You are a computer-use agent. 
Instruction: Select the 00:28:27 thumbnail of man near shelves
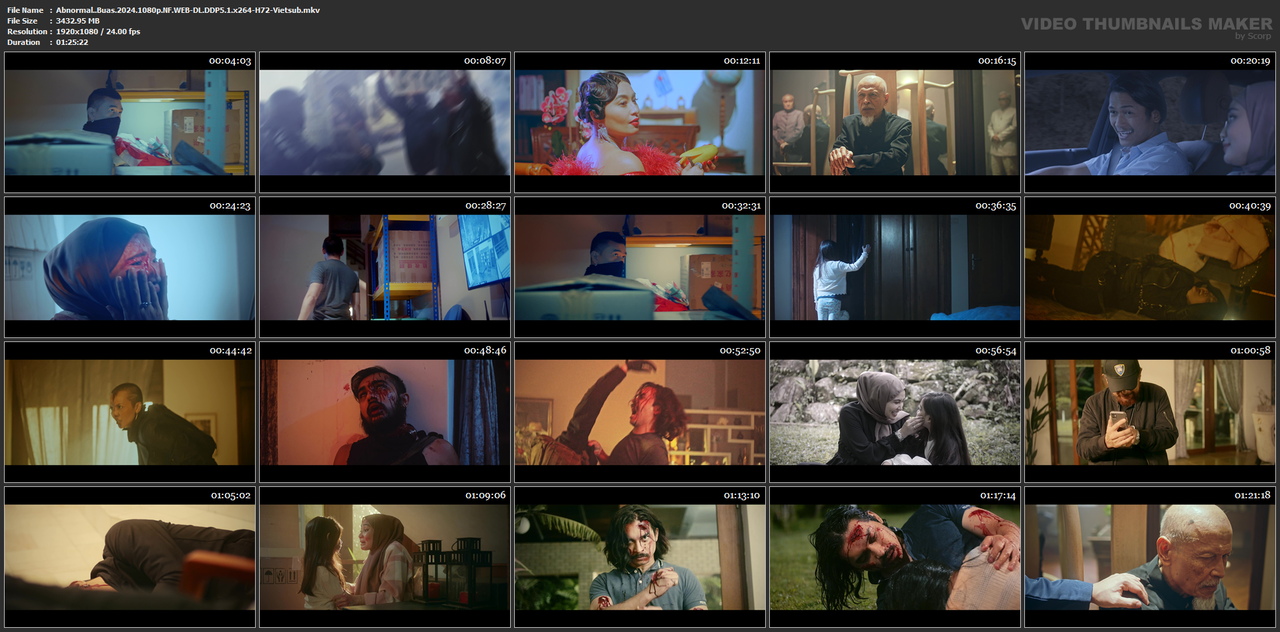click(x=385, y=267)
